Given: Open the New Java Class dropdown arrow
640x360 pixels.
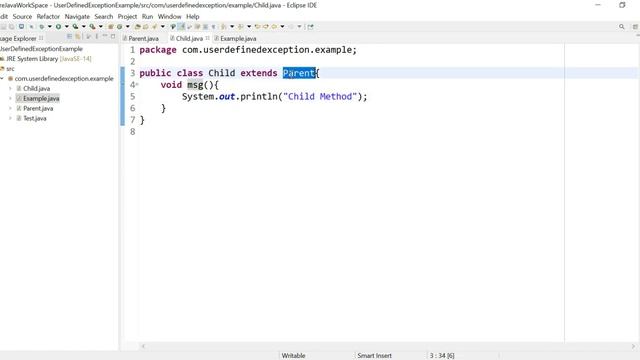Looking at the screenshot, I should 127,27.
